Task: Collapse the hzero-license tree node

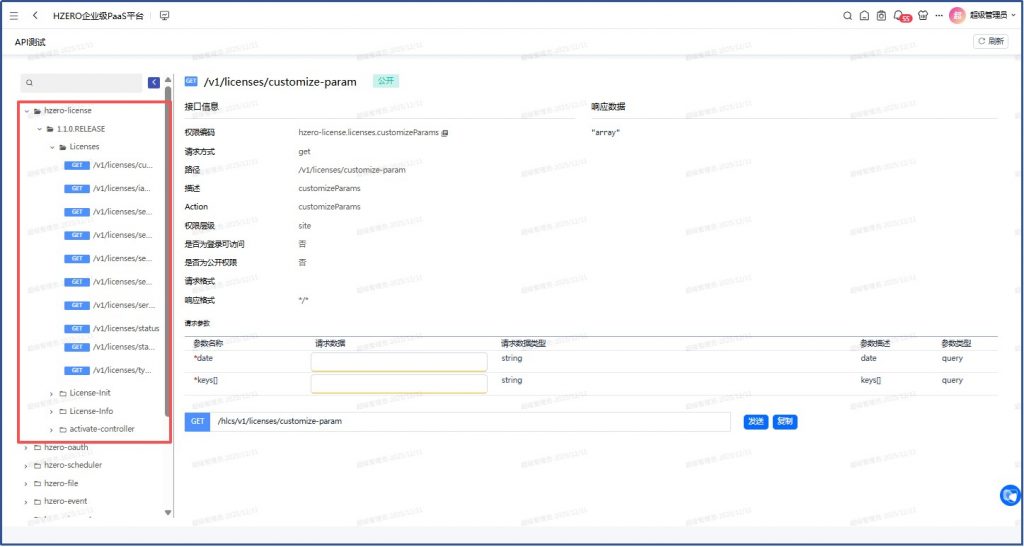Action: (x=26, y=111)
